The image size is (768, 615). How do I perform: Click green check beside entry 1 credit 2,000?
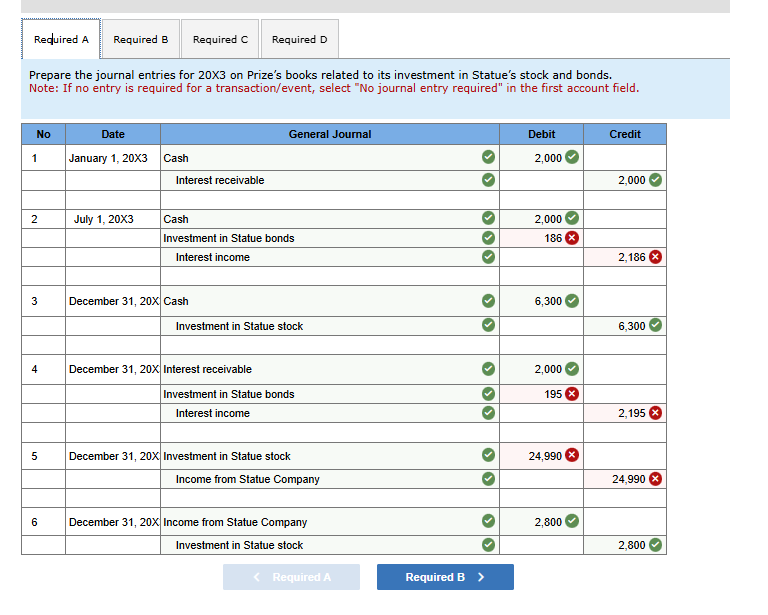pyautogui.click(x=655, y=180)
